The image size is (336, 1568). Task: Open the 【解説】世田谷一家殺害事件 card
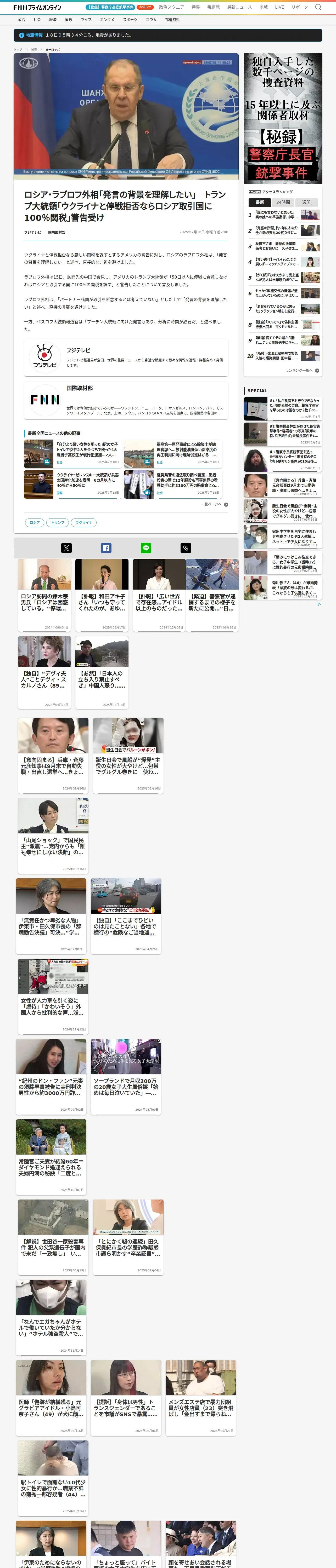pyautogui.click(x=53, y=1237)
